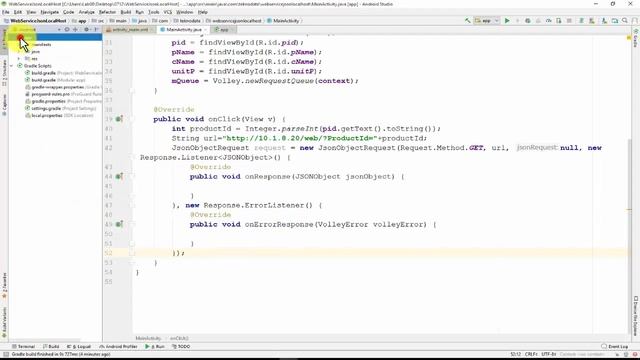Open the Window menu

pos(184,12)
